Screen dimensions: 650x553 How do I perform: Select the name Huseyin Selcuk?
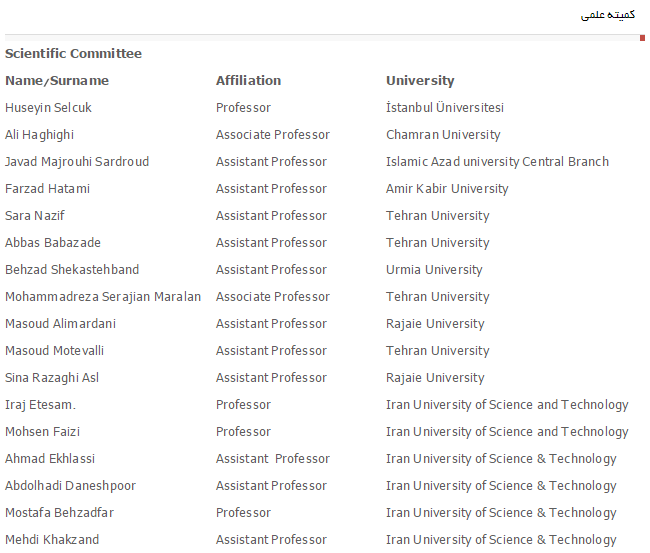[48, 108]
